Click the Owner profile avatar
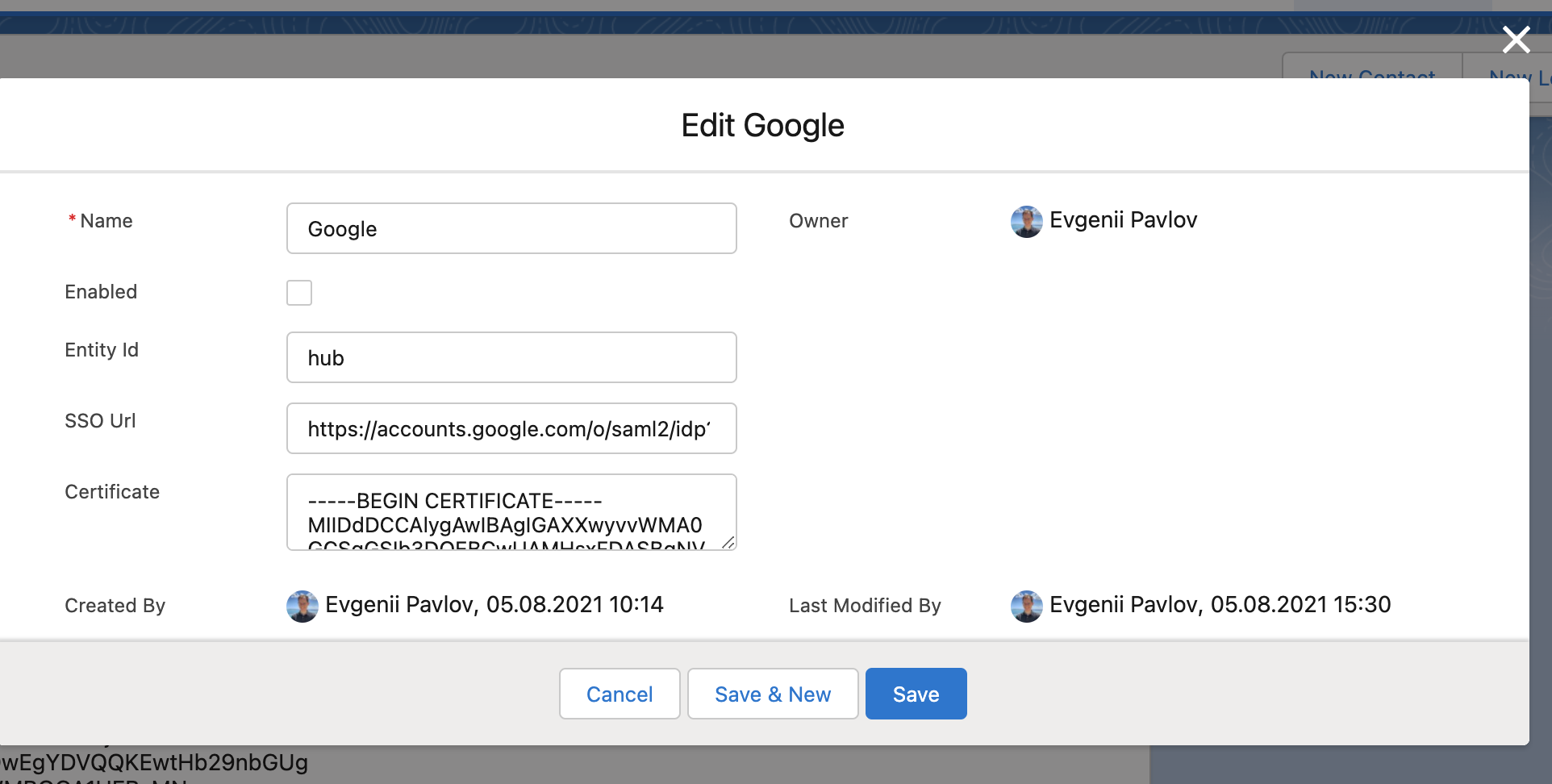Viewport: 1552px width, 784px height. coord(1026,221)
